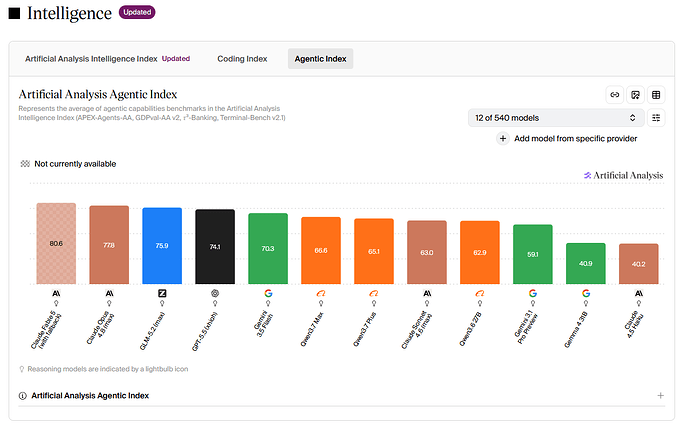
Task: Click the OpenAI logo under GPT-5.5
Action: pyautogui.click(x=215, y=293)
